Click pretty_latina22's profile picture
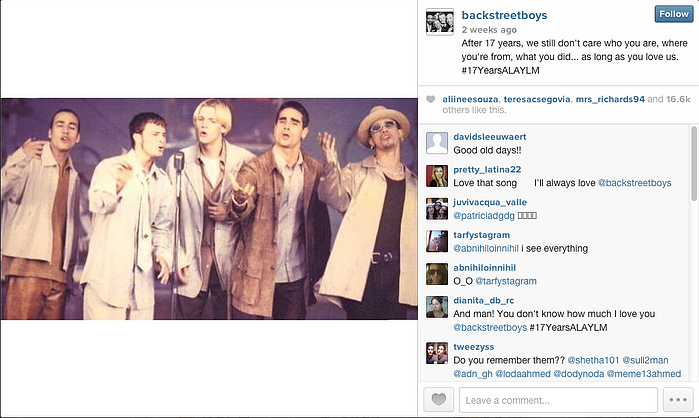 [437, 176]
